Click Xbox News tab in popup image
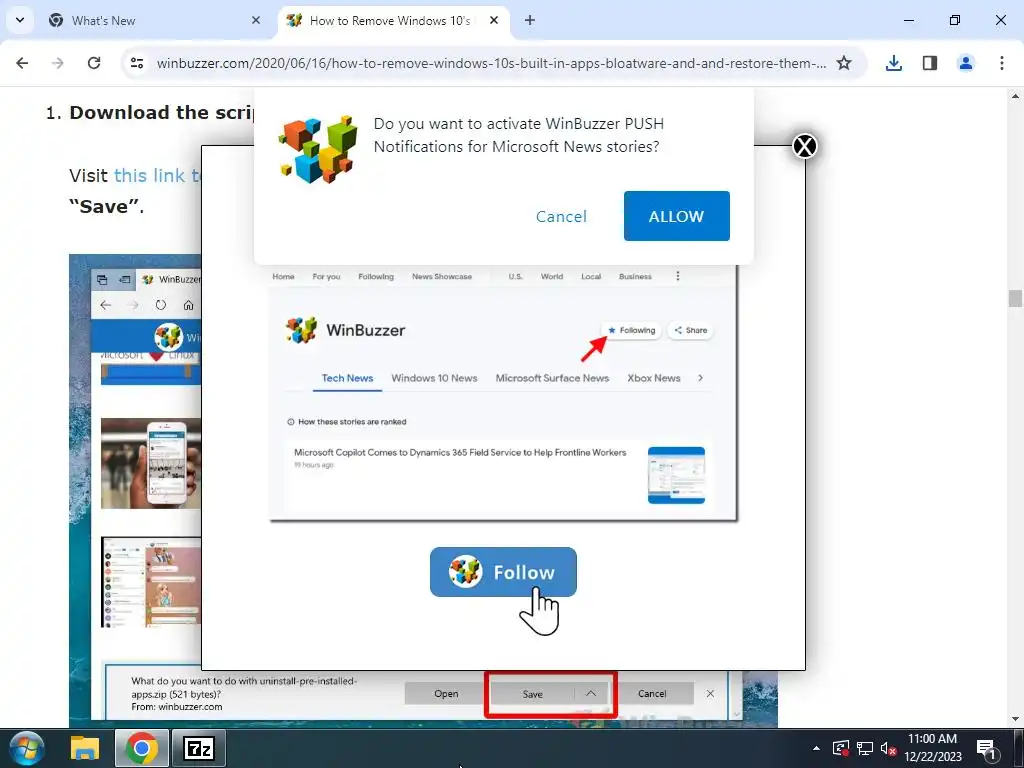The height and width of the screenshot is (768, 1024). (x=654, y=378)
